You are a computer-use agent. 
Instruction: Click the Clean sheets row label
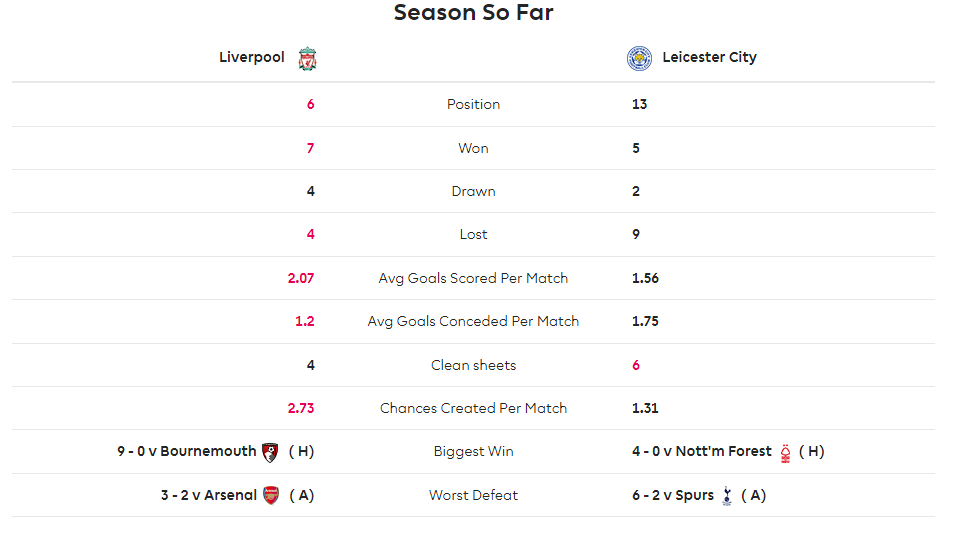point(473,365)
